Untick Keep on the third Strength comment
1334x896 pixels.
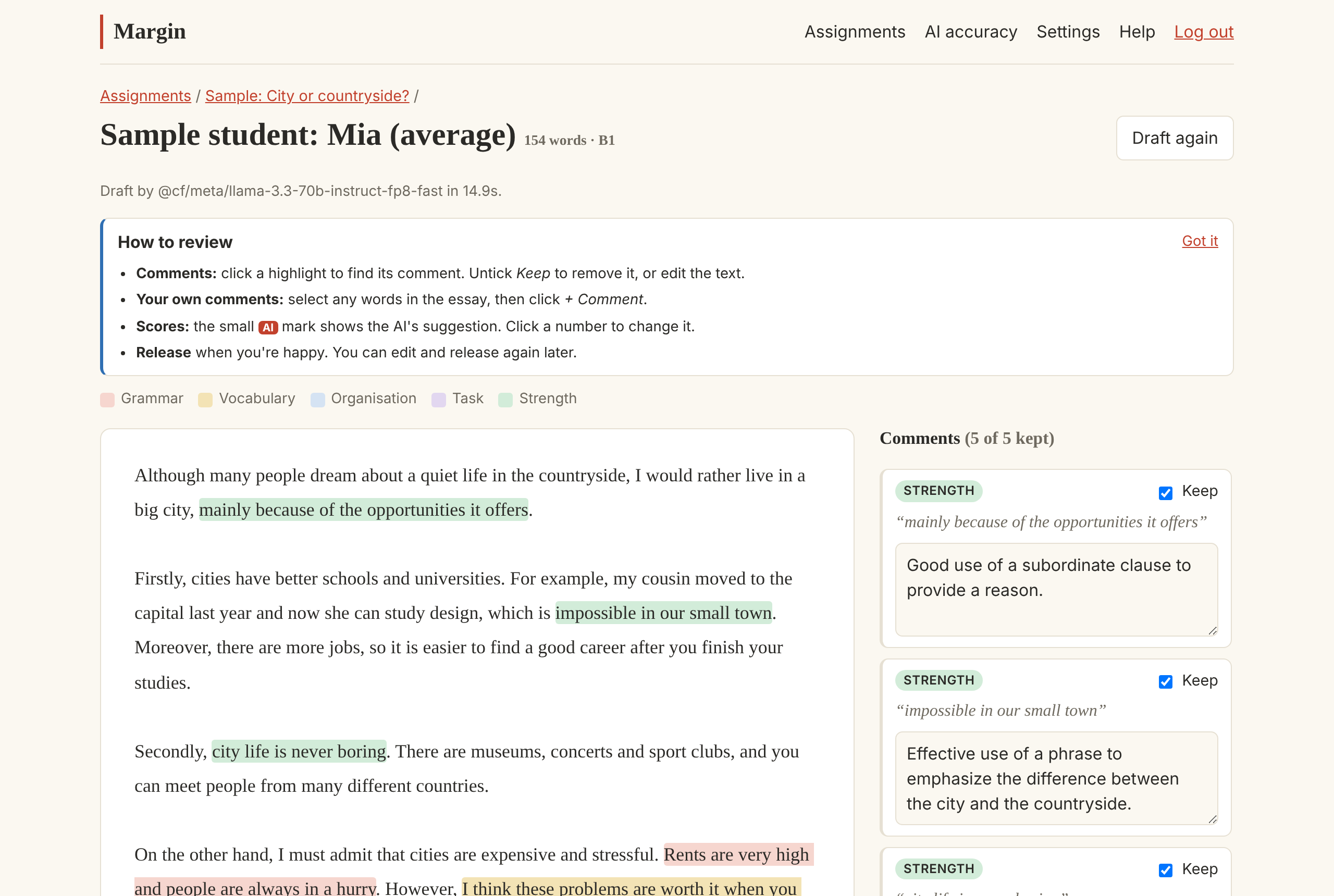(x=1165, y=870)
